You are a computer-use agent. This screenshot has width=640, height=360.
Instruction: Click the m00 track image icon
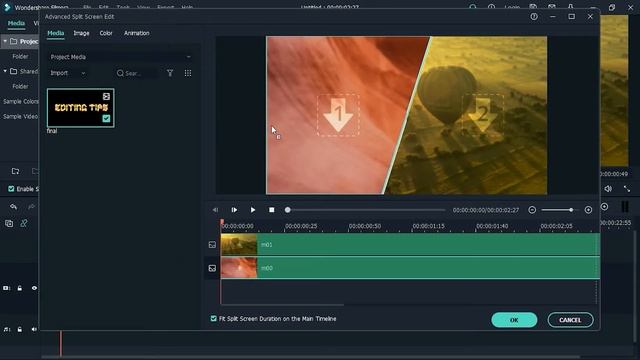pyautogui.click(x=212, y=268)
